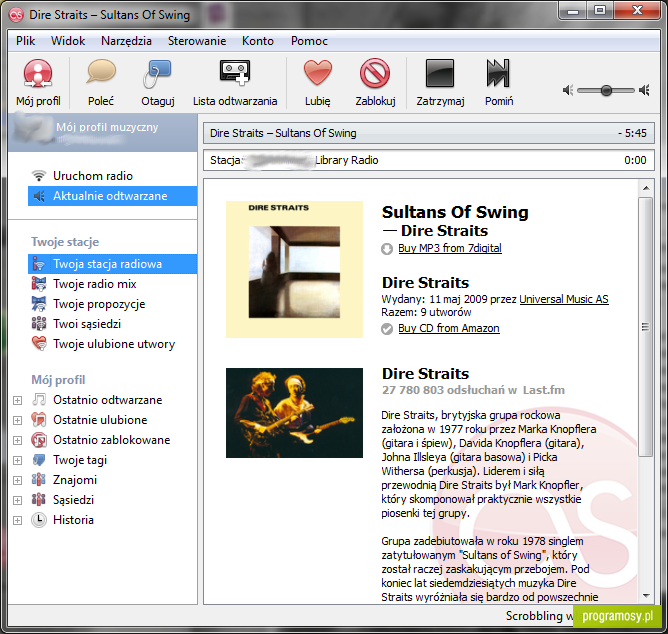Click the Twoje radio mix icon

39,284
